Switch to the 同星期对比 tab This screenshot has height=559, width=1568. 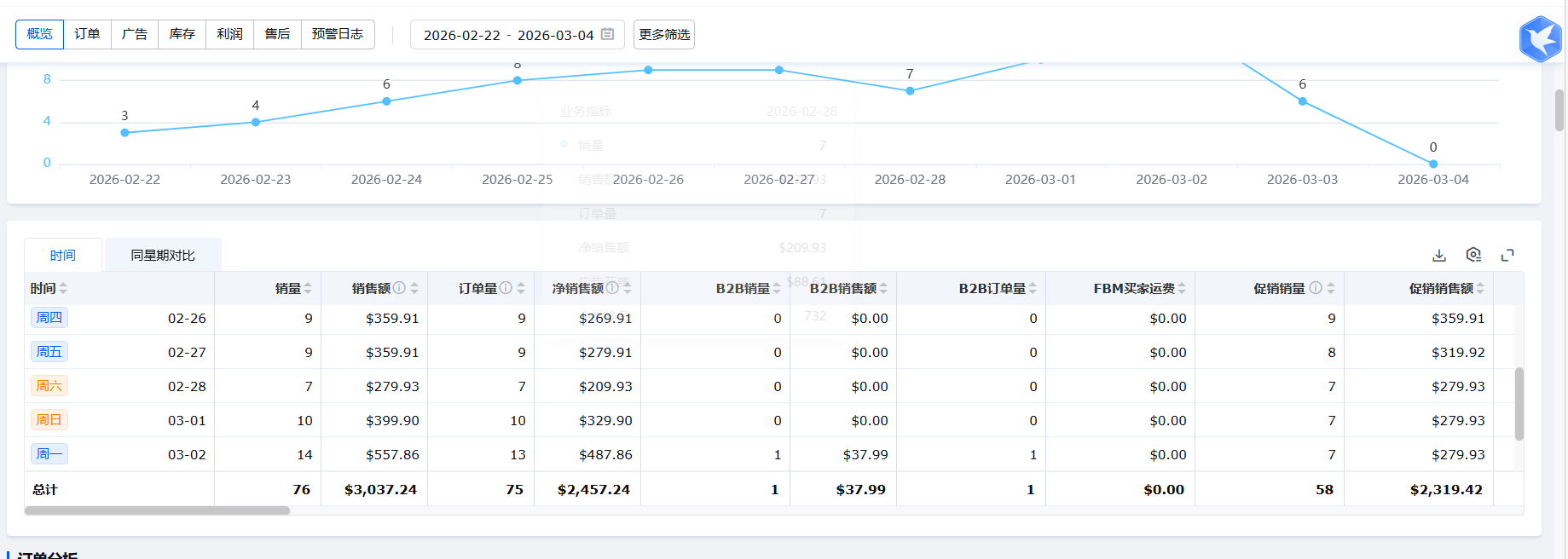(163, 256)
